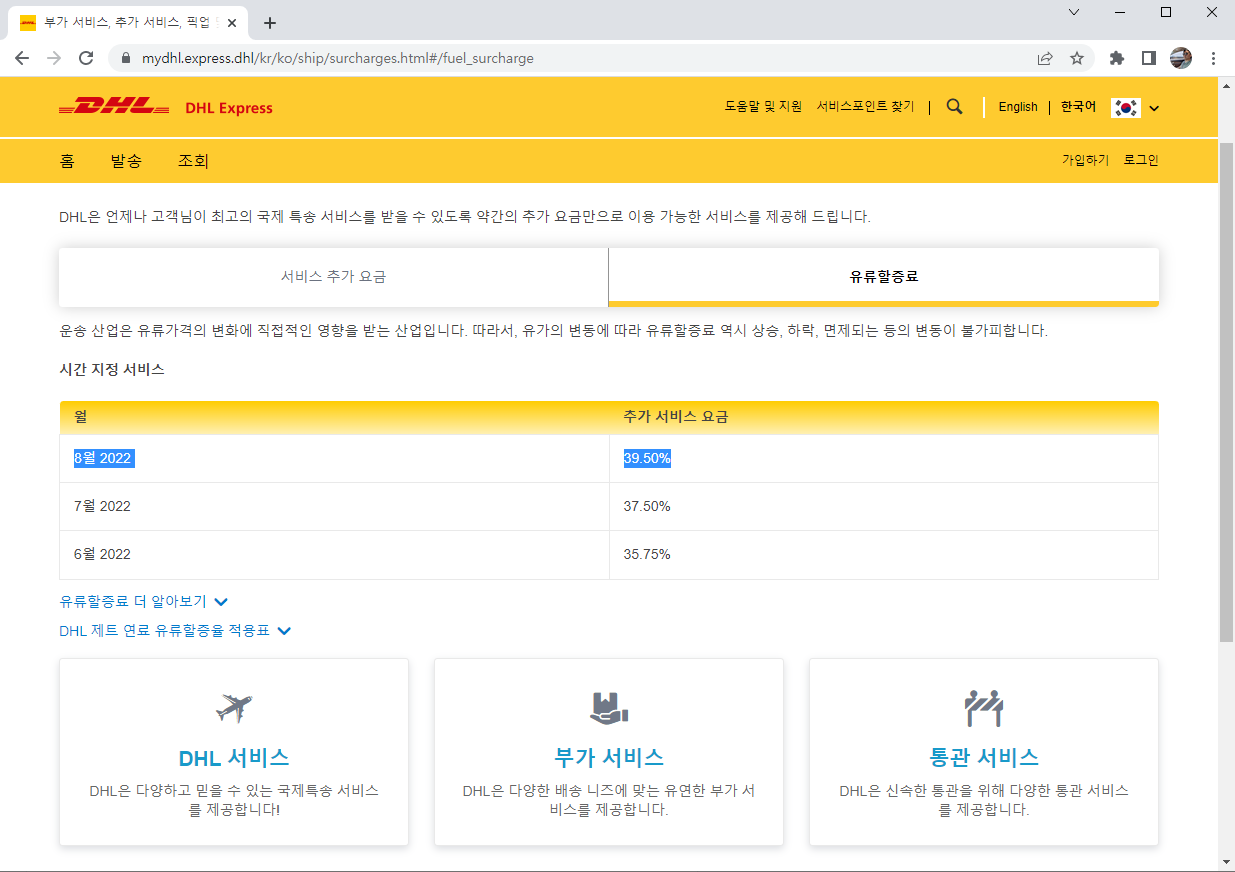Click the package-in-hand icon above 부가 서비스
This screenshot has width=1235, height=872.
(x=608, y=709)
